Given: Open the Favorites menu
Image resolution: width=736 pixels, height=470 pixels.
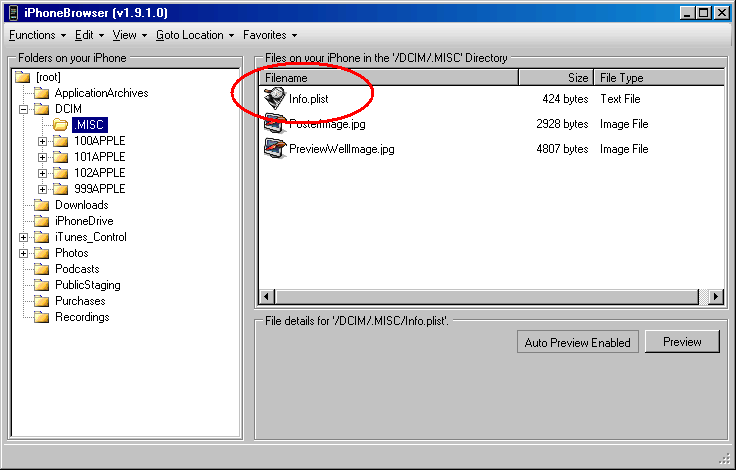Looking at the screenshot, I should [x=270, y=35].
